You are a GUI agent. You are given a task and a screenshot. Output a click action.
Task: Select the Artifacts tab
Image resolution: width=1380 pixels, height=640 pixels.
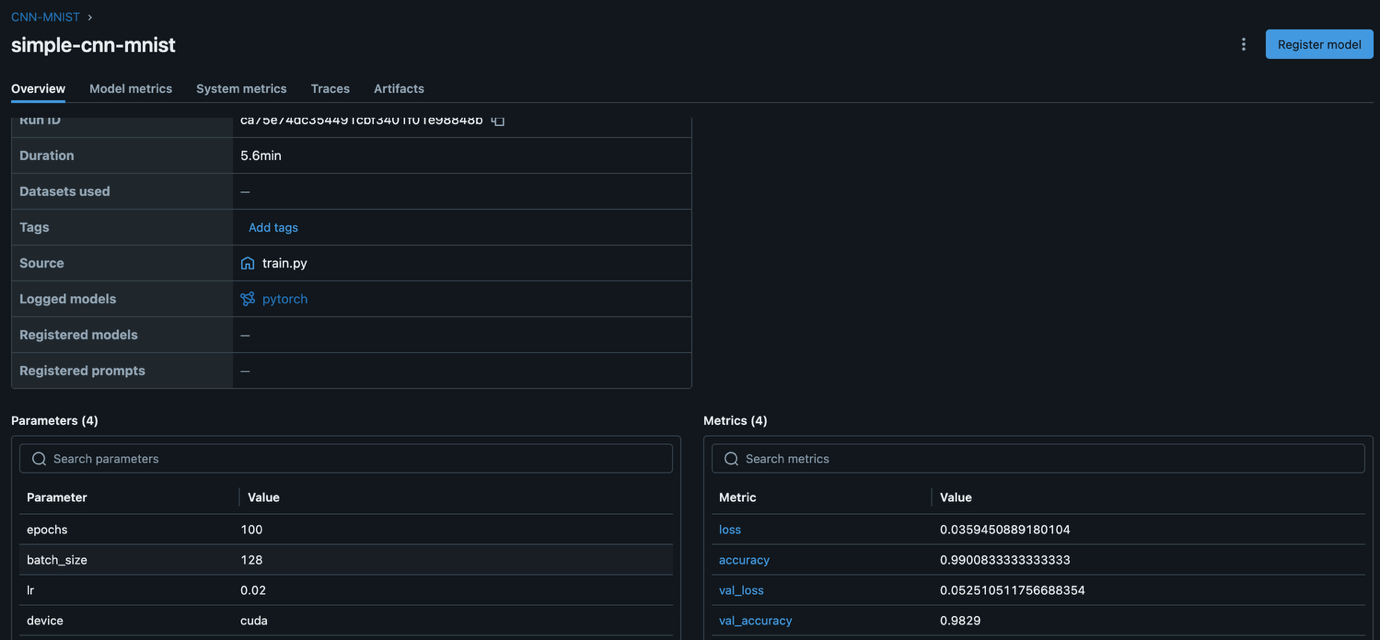pyautogui.click(x=399, y=88)
